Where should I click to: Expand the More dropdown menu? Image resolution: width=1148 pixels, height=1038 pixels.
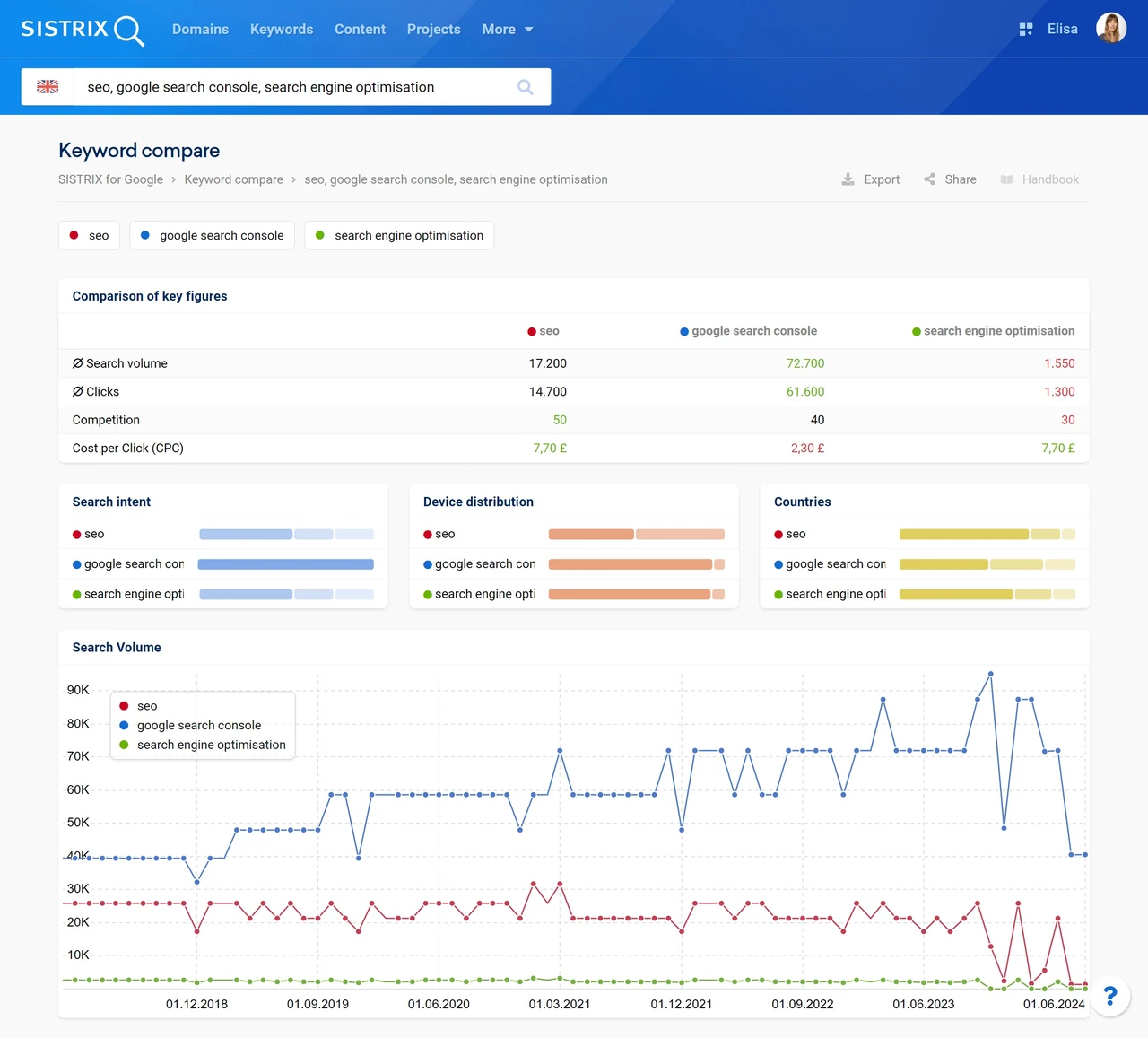click(x=508, y=30)
